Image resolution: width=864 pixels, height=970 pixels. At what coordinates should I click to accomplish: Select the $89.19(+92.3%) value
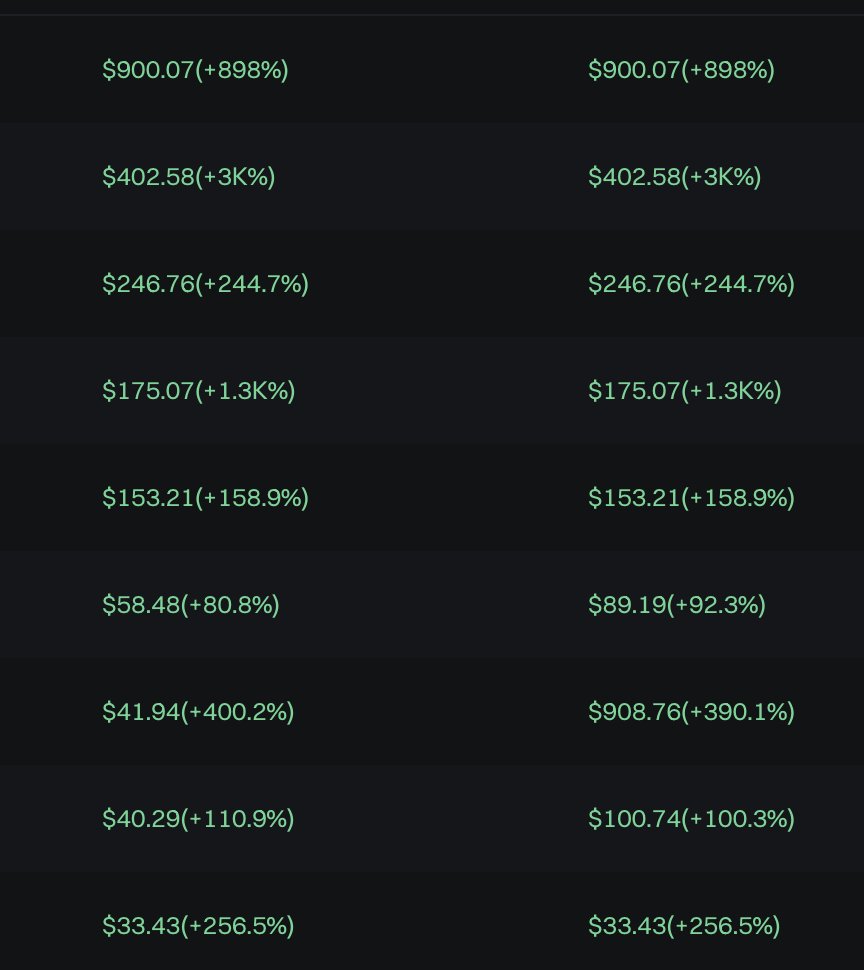point(677,604)
